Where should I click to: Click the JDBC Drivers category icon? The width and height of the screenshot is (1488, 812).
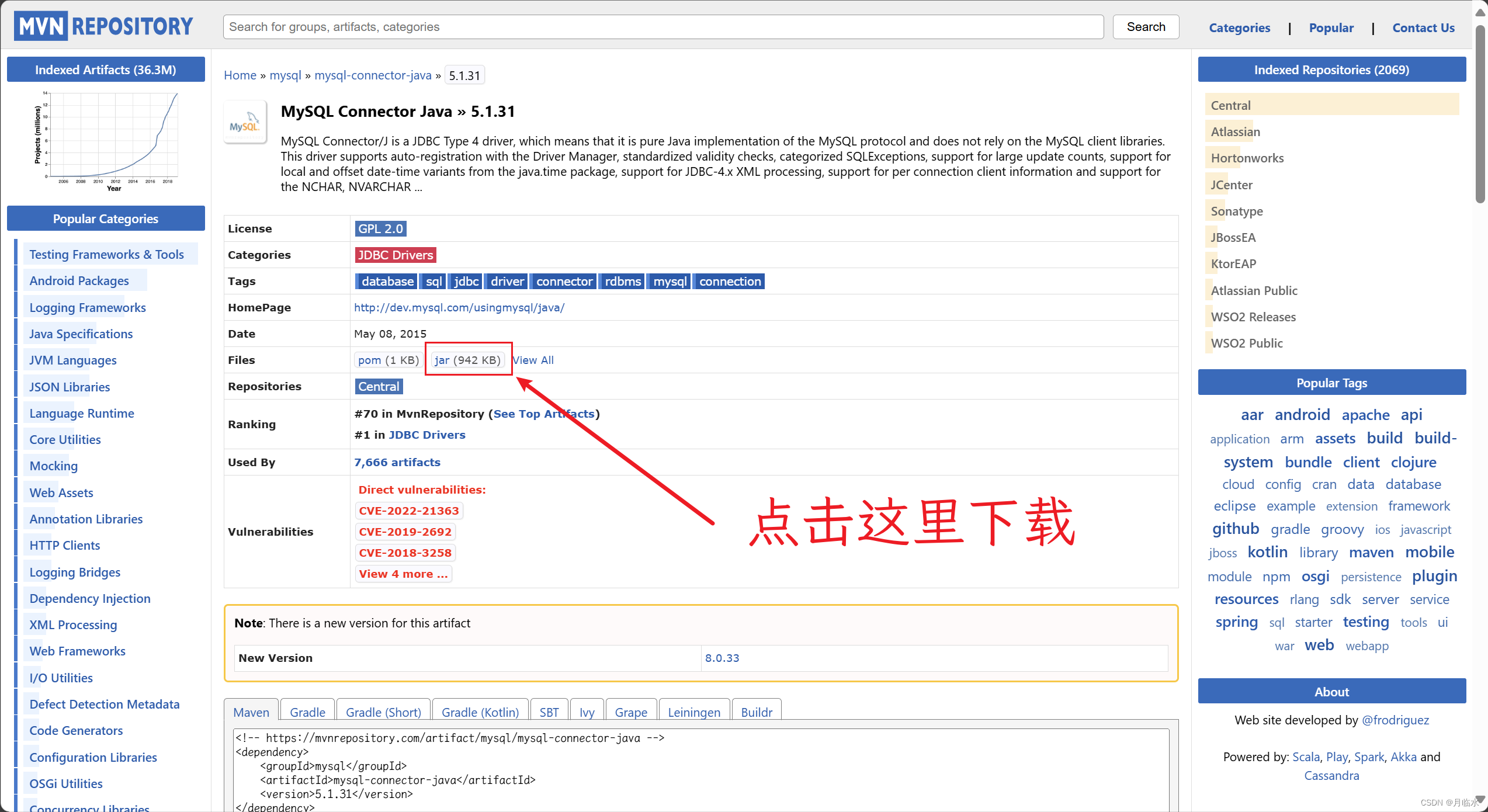(x=394, y=254)
